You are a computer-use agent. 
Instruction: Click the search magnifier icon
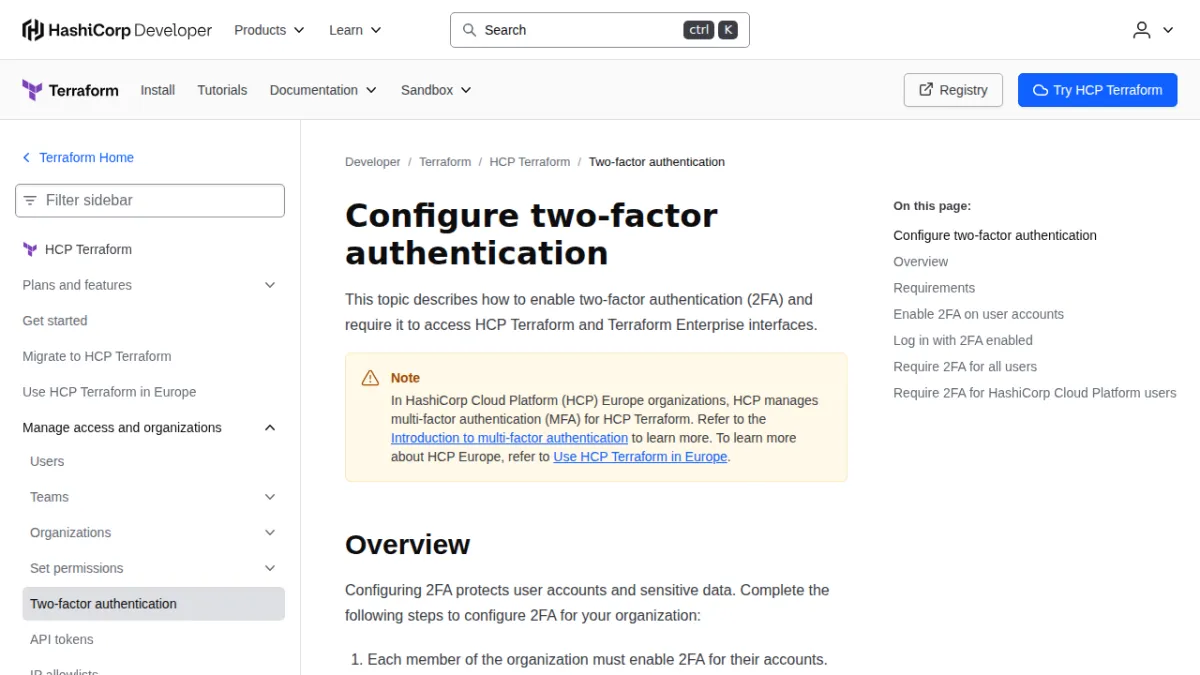(x=469, y=30)
